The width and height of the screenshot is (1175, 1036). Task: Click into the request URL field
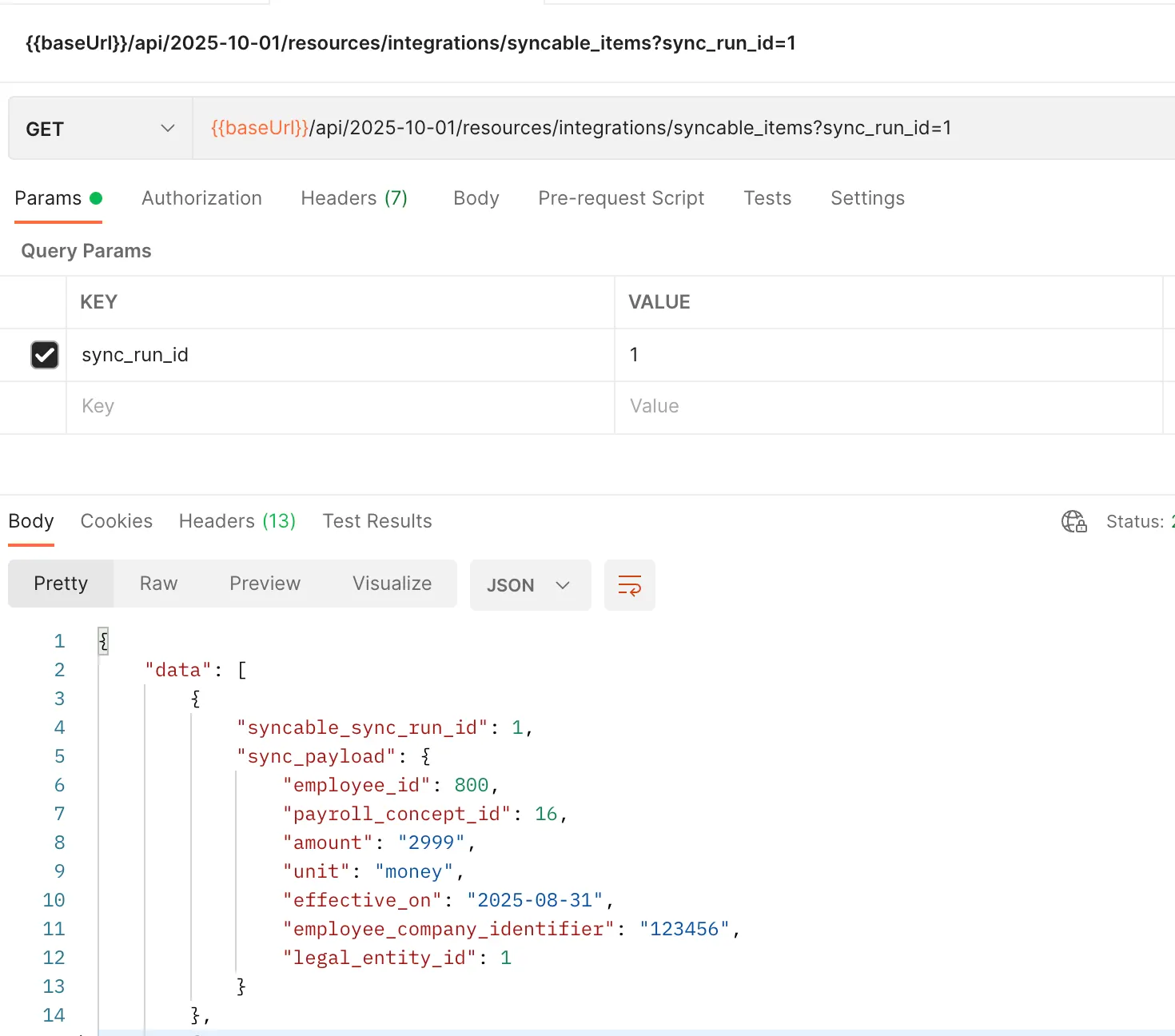coord(684,129)
